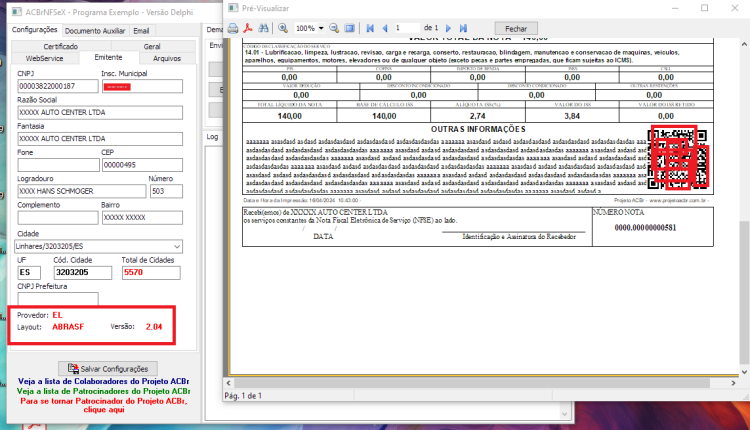Zoom out of the preview page
The height and width of the screenshot is (430, 750).
334,28
